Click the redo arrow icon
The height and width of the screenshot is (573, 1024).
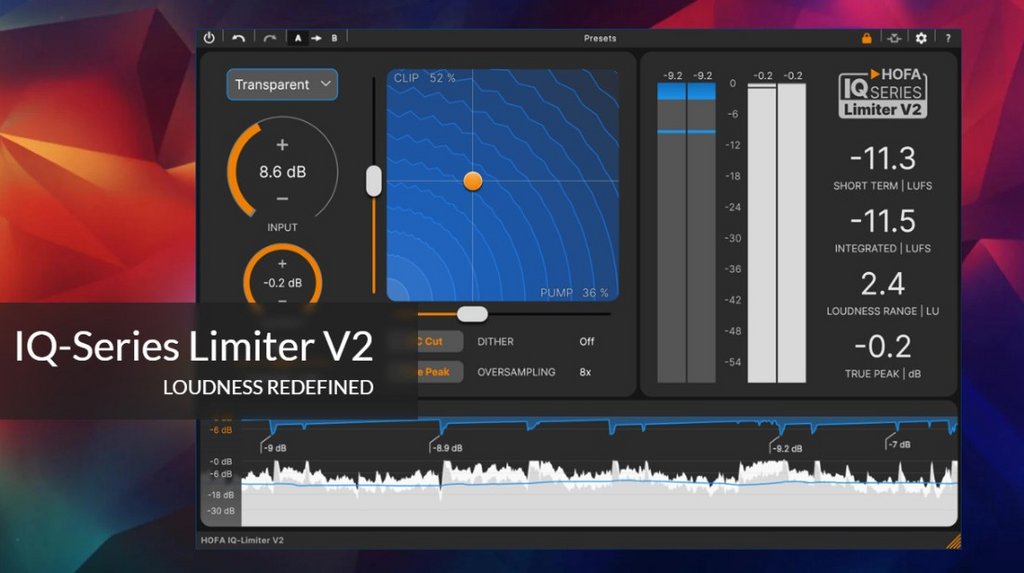point(270,39)
